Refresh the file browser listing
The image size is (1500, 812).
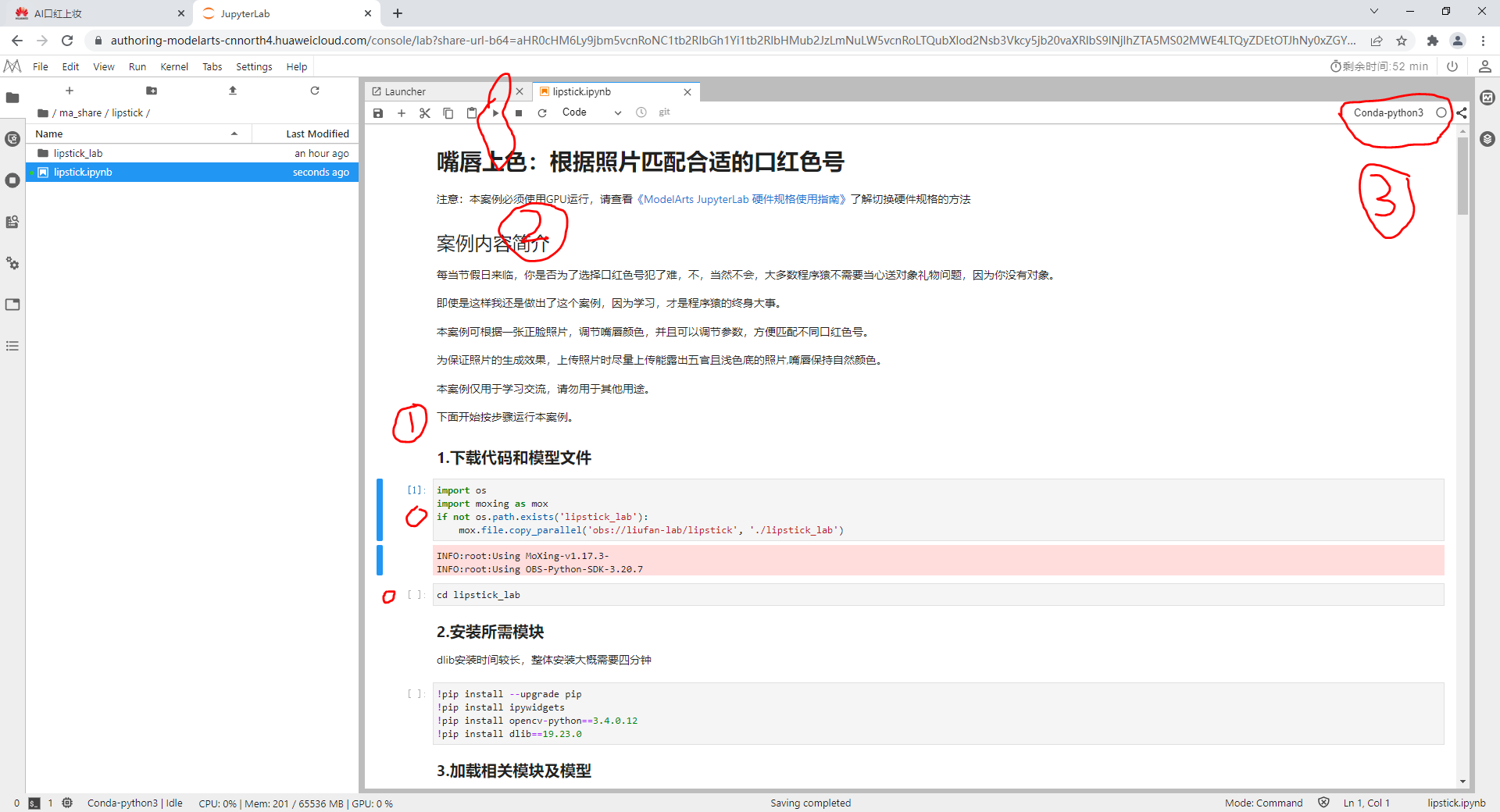click(315, 90)
